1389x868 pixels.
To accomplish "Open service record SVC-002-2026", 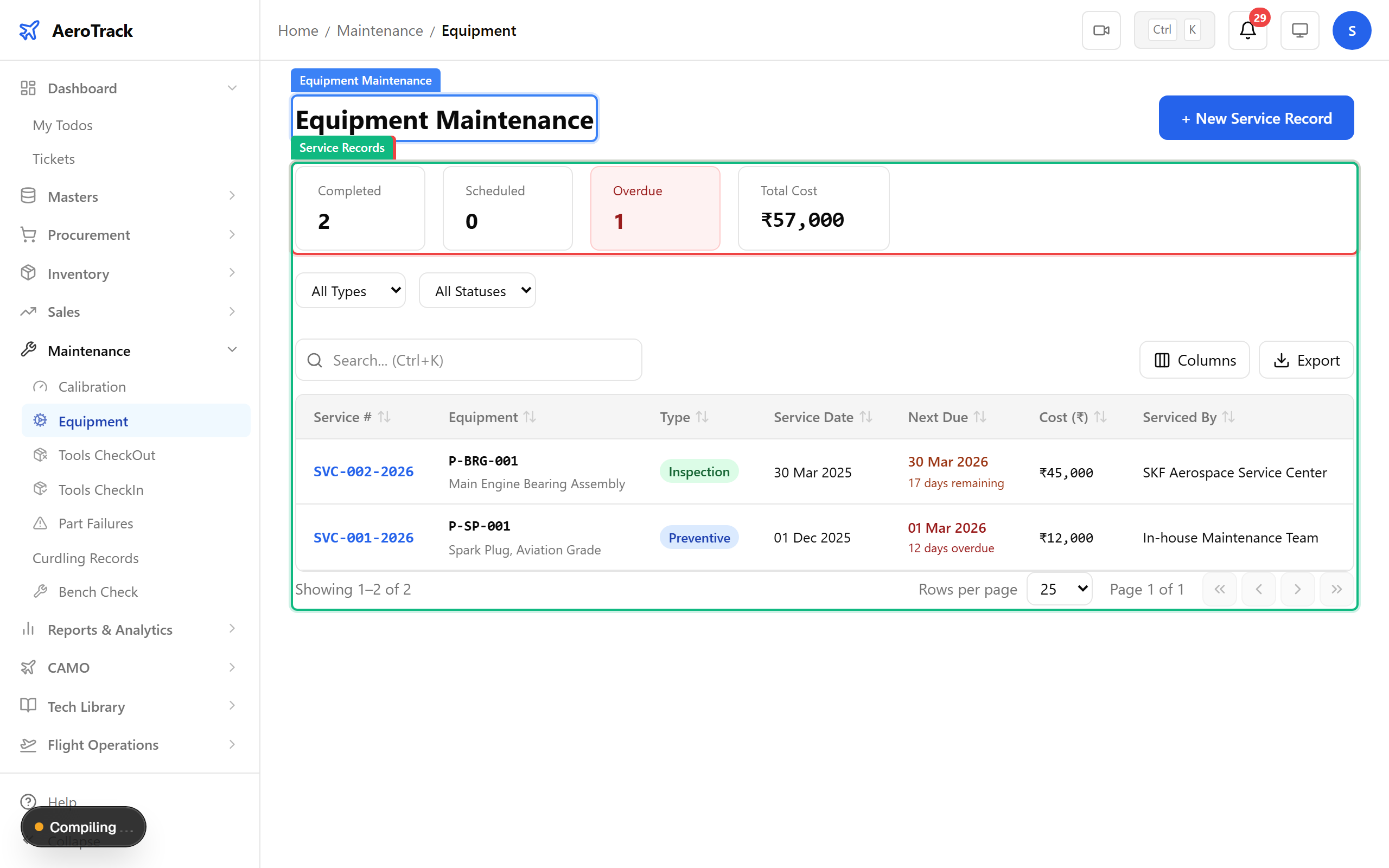I will coord(364,472).
